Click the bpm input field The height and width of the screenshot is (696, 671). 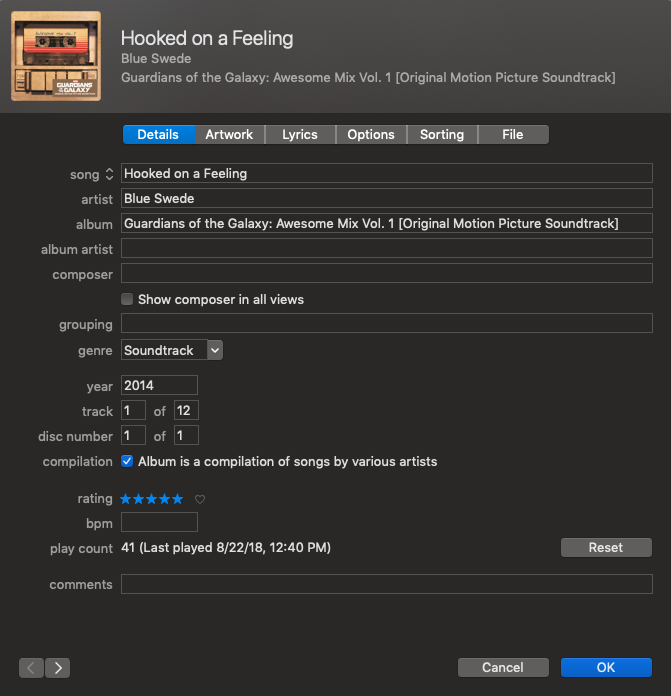tap(159, 523)
